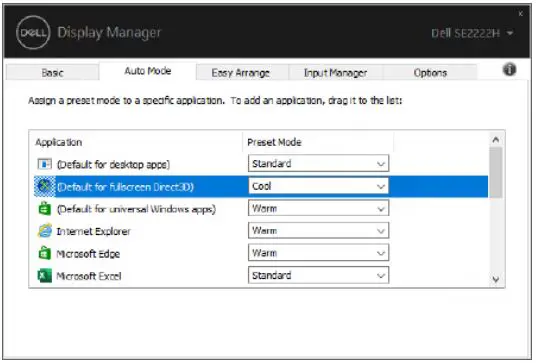This screenshot has height=363, width=536.
Task: Go to the Options tab
Action: [x=430, y=72]
